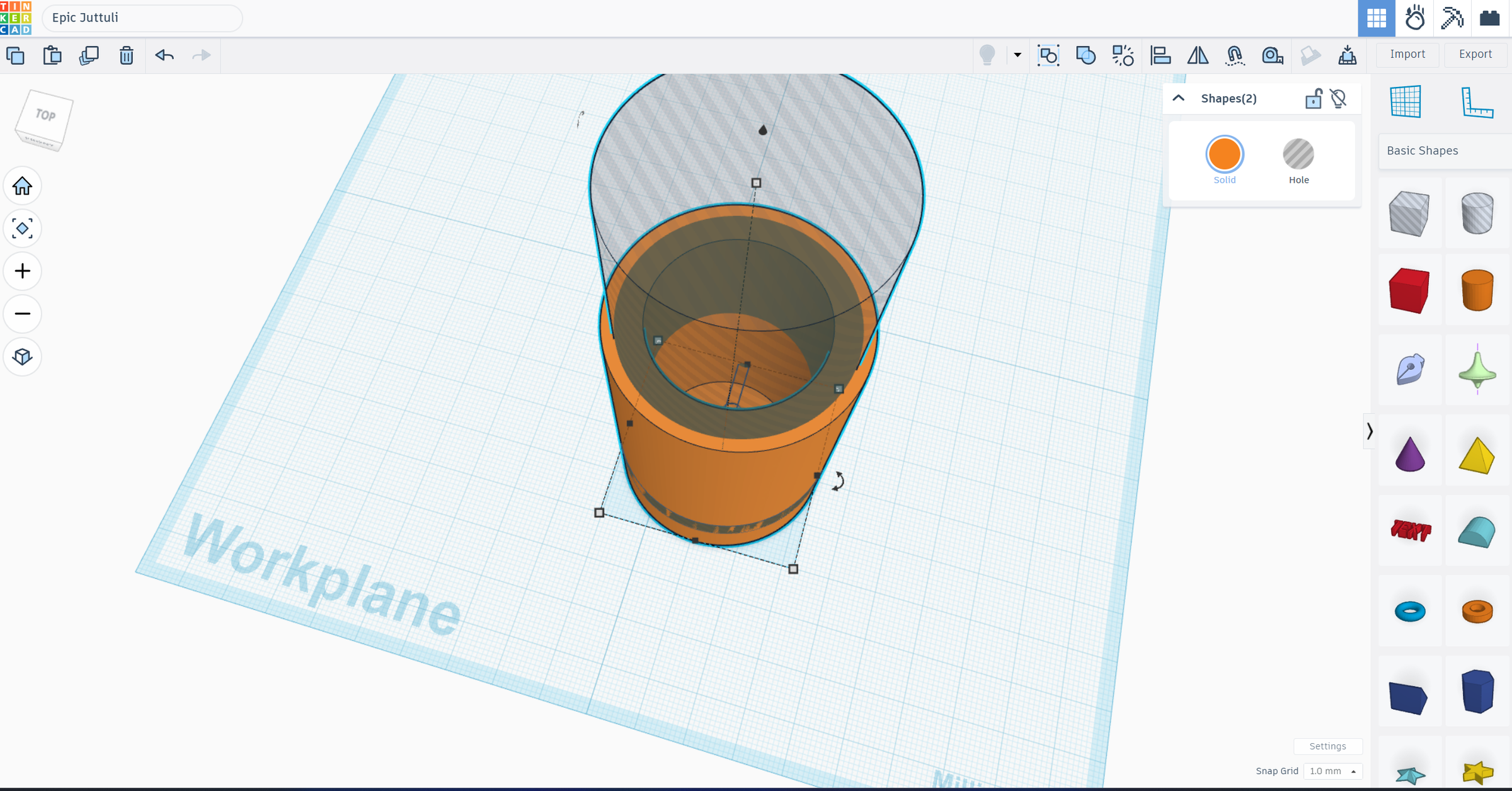Viewport: 1512px width, 791px height.
Task: Redo the last undone action
Action: (x=201, y=55)
